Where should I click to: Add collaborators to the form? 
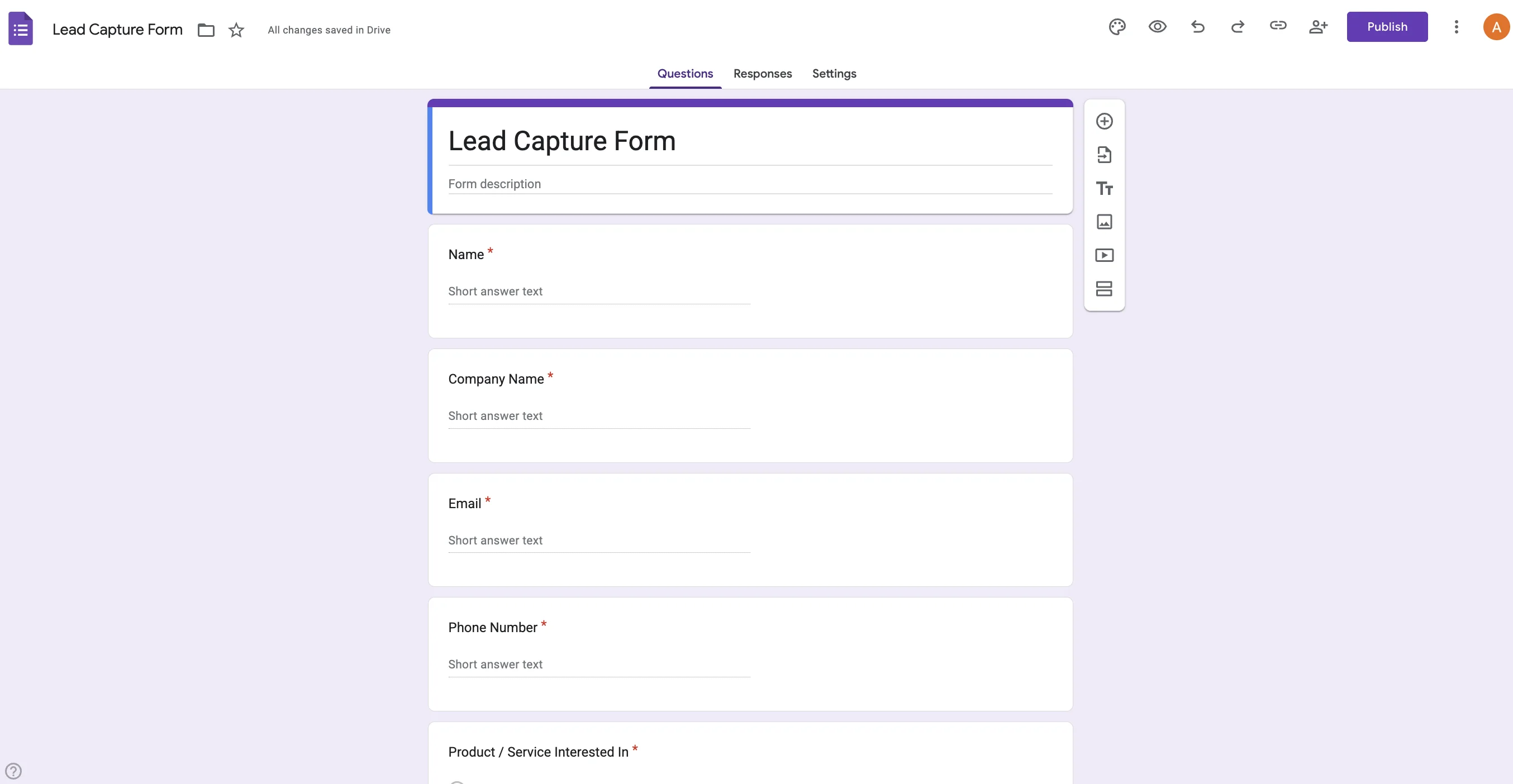pos(1319,27)
